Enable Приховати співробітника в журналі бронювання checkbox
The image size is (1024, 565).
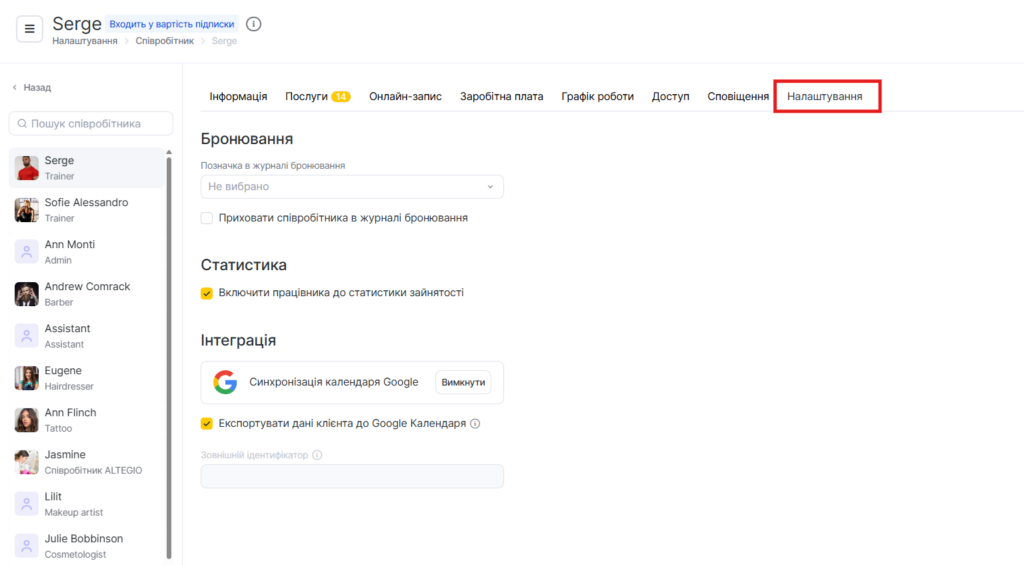coord(207,218)
